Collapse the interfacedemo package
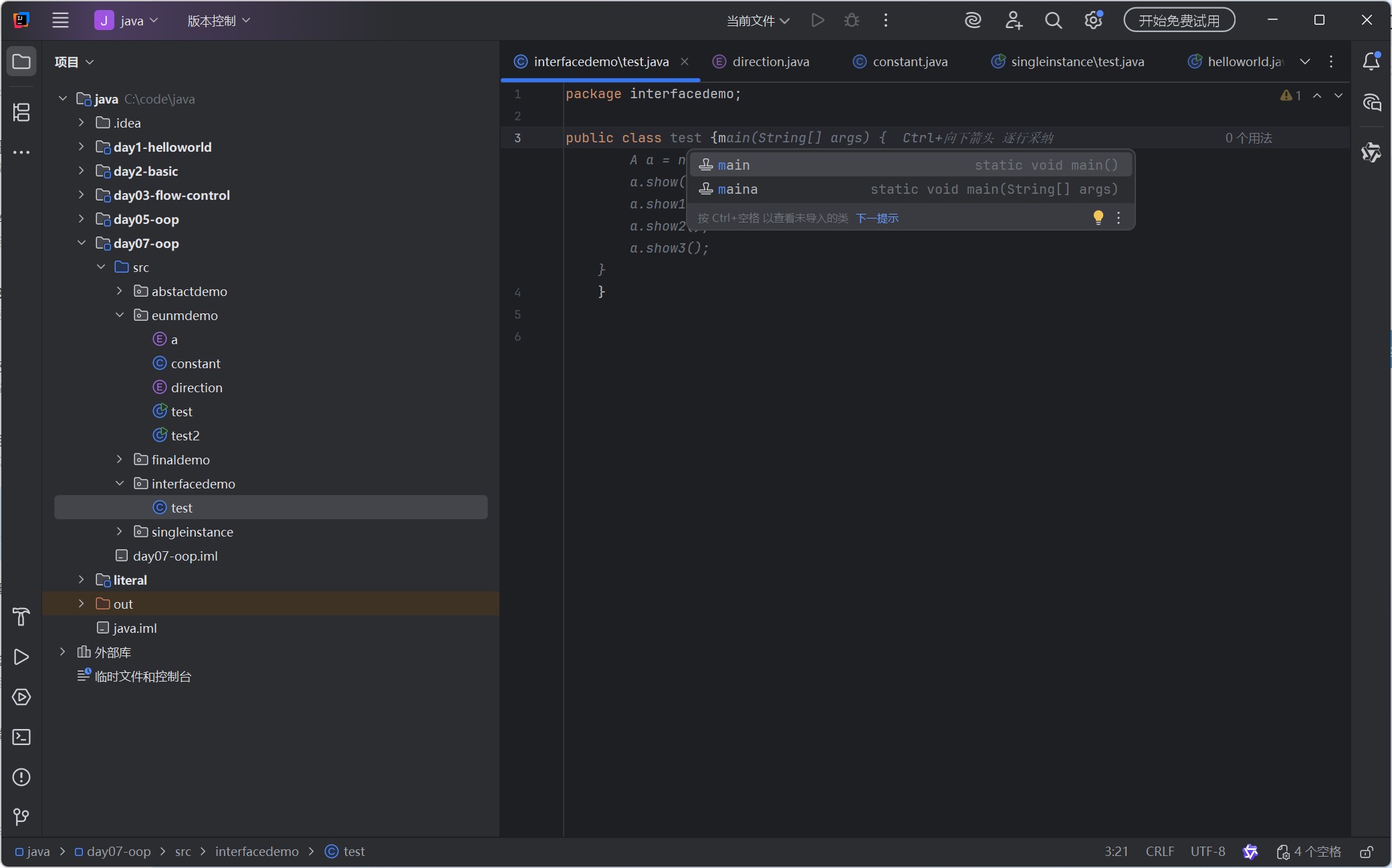Image resolution: width=1392 pixels, height=868 pixels. [120, 484]
